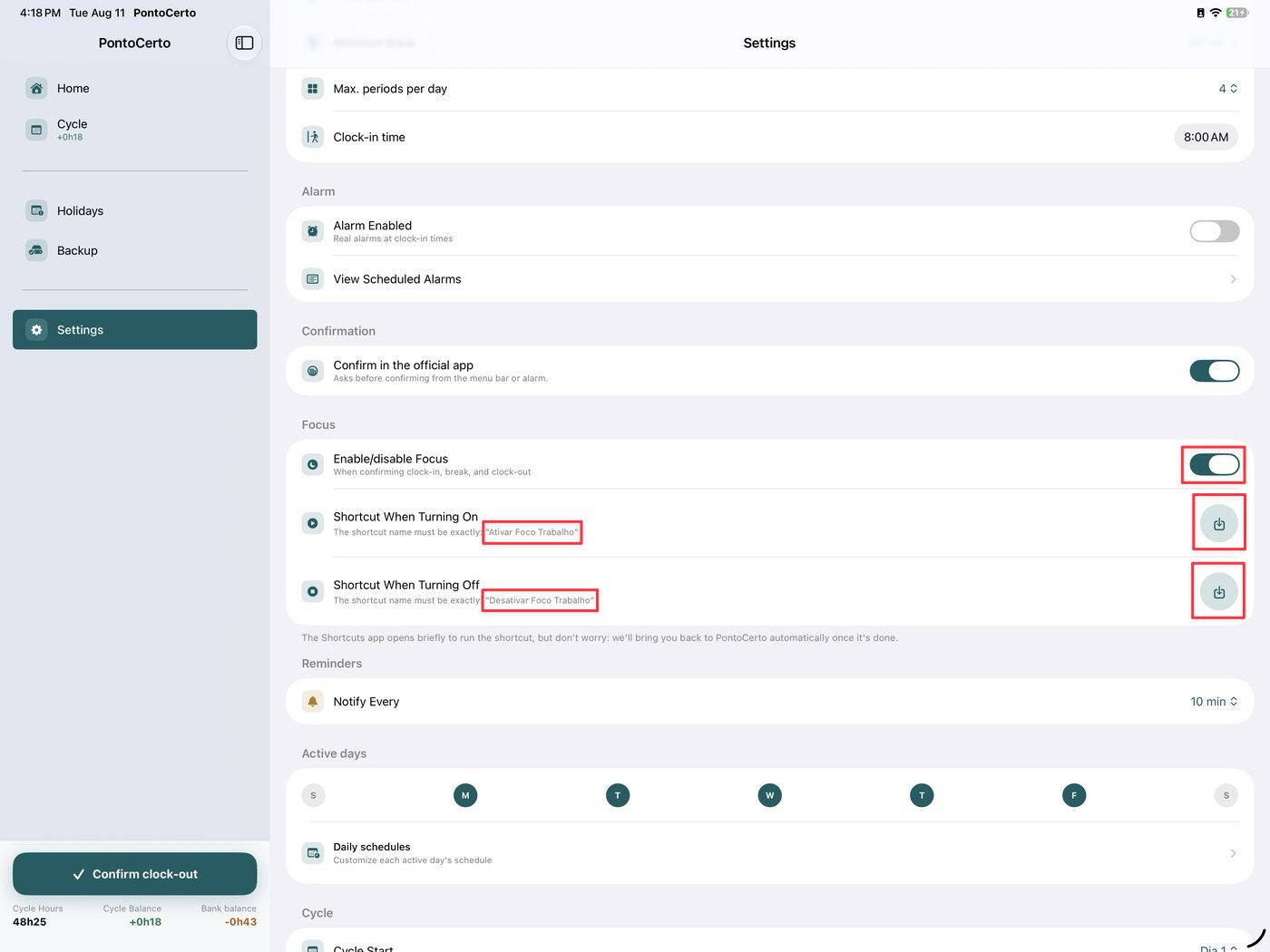Download the Turning On shortcut
This screenshot has height=952, width=1270.
coord(1219,523)
